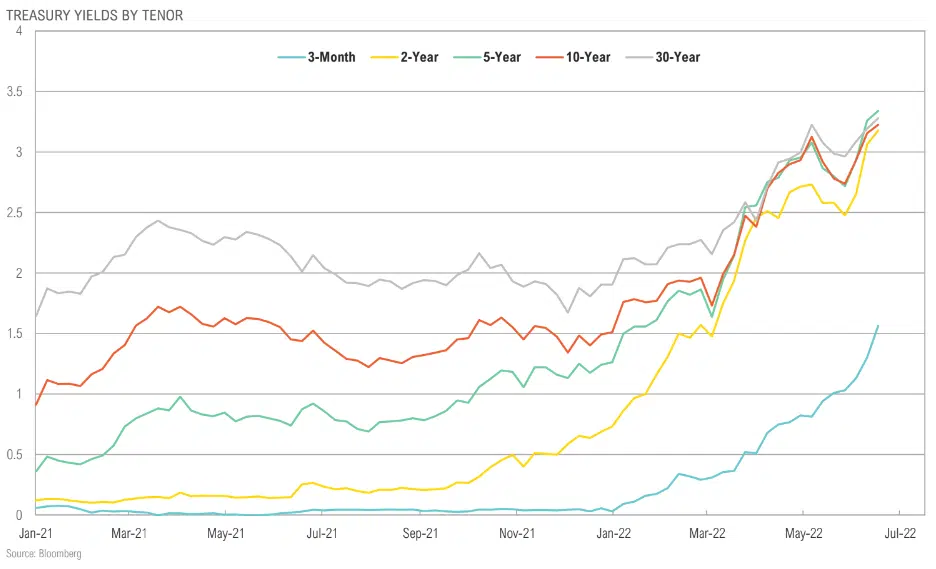Open the Source: Bloomberg footnote

[x=44, y=553]
